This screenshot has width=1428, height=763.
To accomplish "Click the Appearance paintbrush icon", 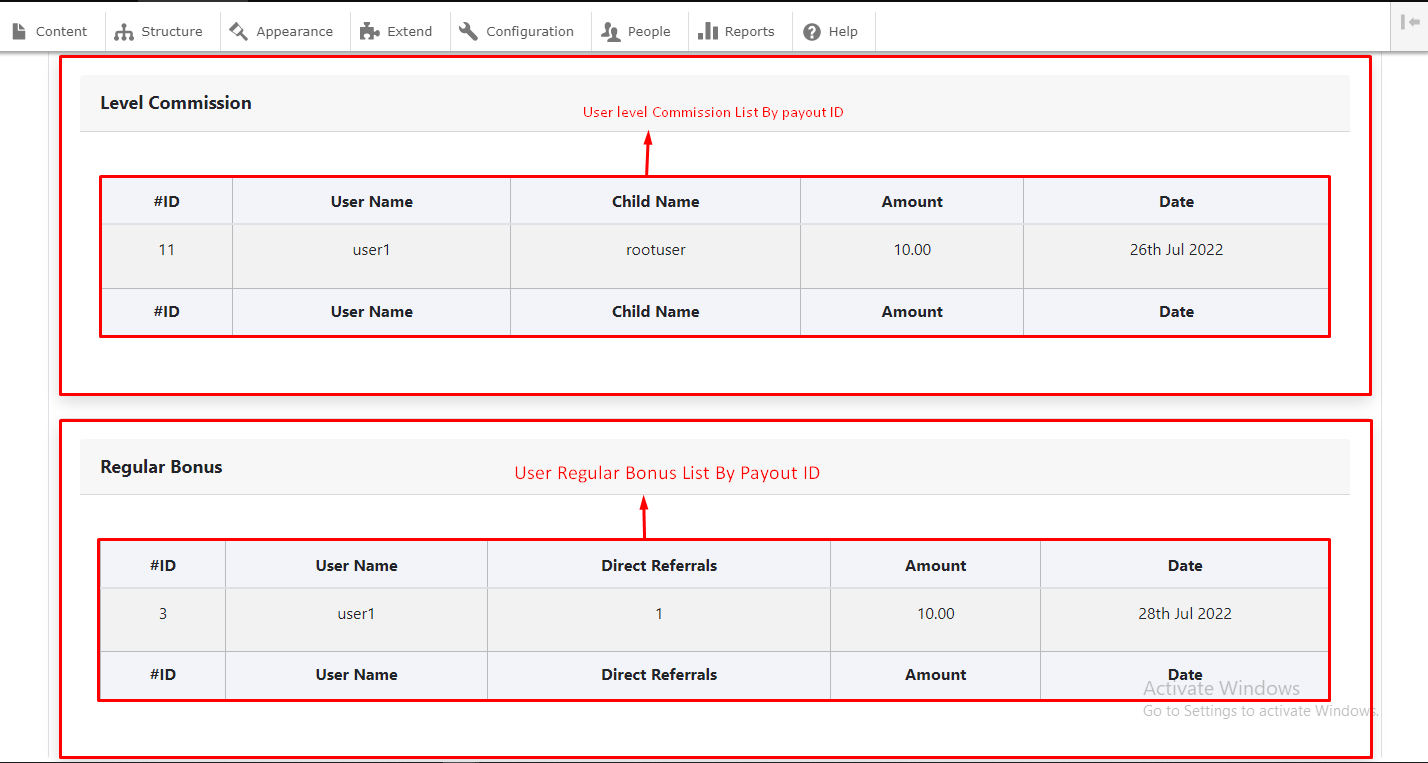I will coord(238,32).
